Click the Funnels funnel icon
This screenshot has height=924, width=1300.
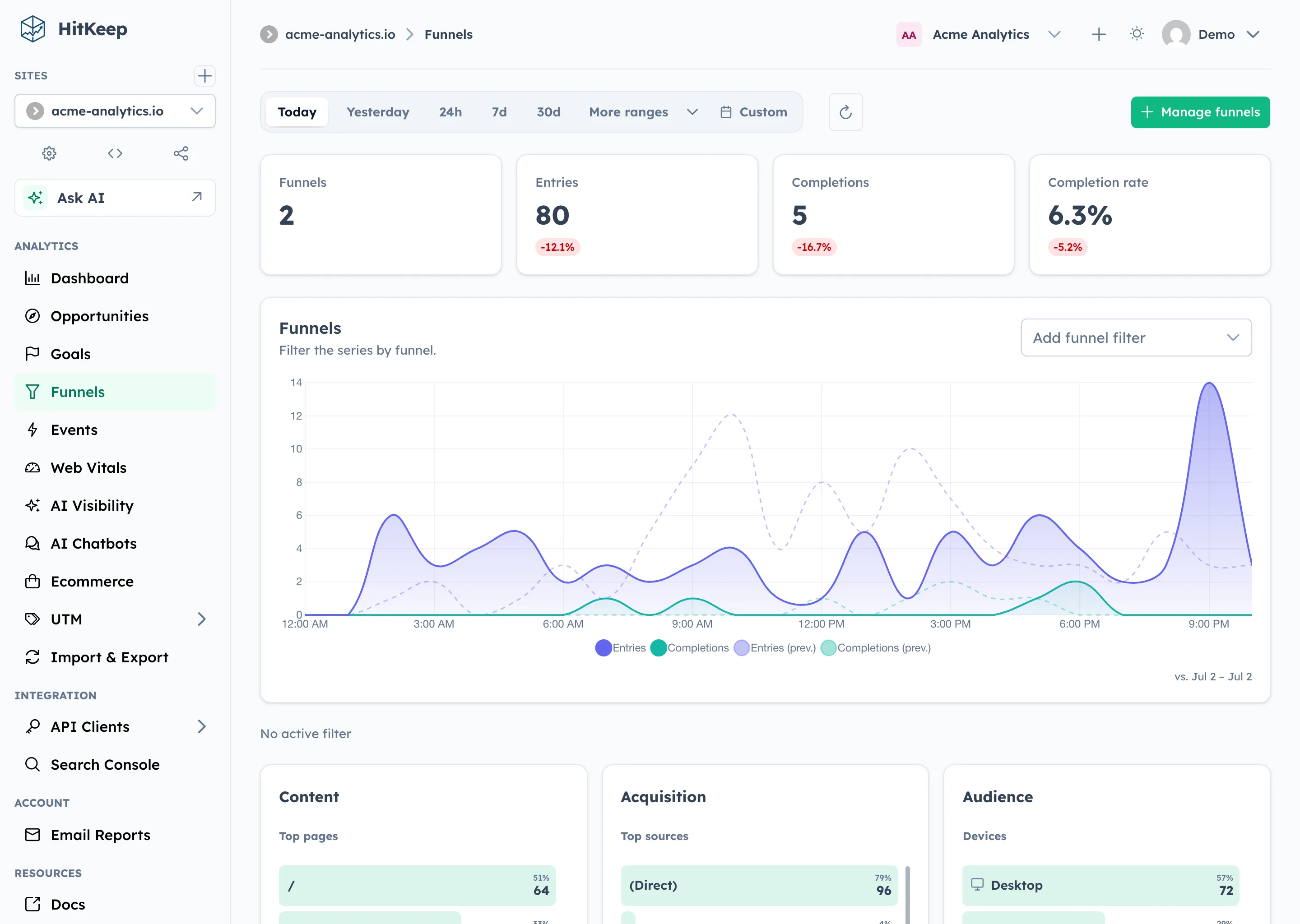click(x=32, y=392)
